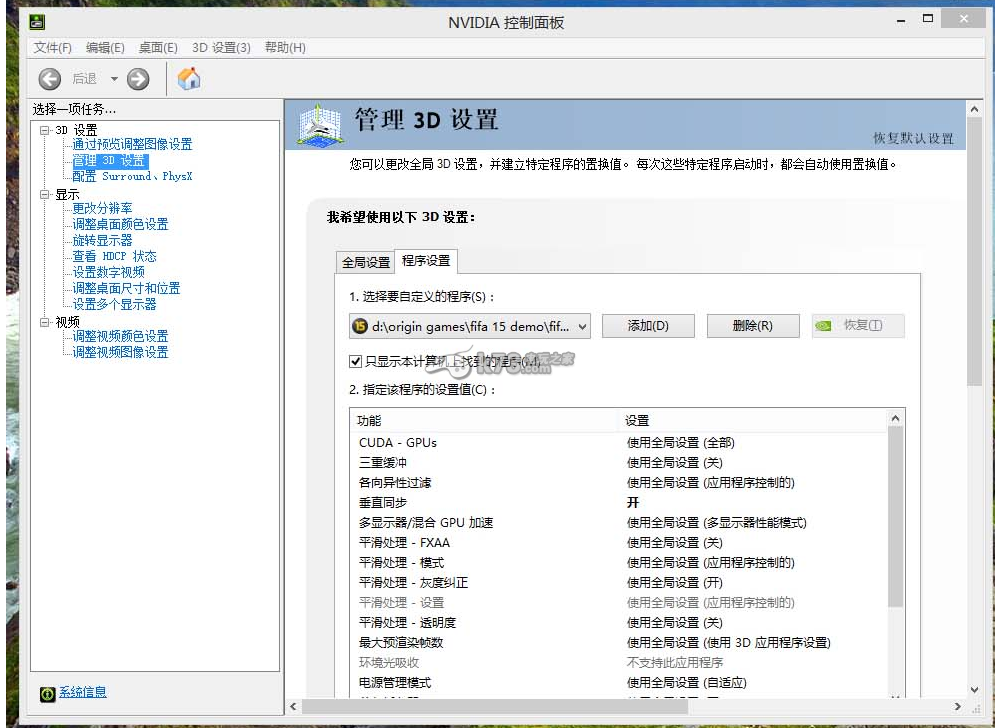The width and height of the screenshot is (995, 728).
Task: Click the 添加(D) button
Action: click(647, 326)
